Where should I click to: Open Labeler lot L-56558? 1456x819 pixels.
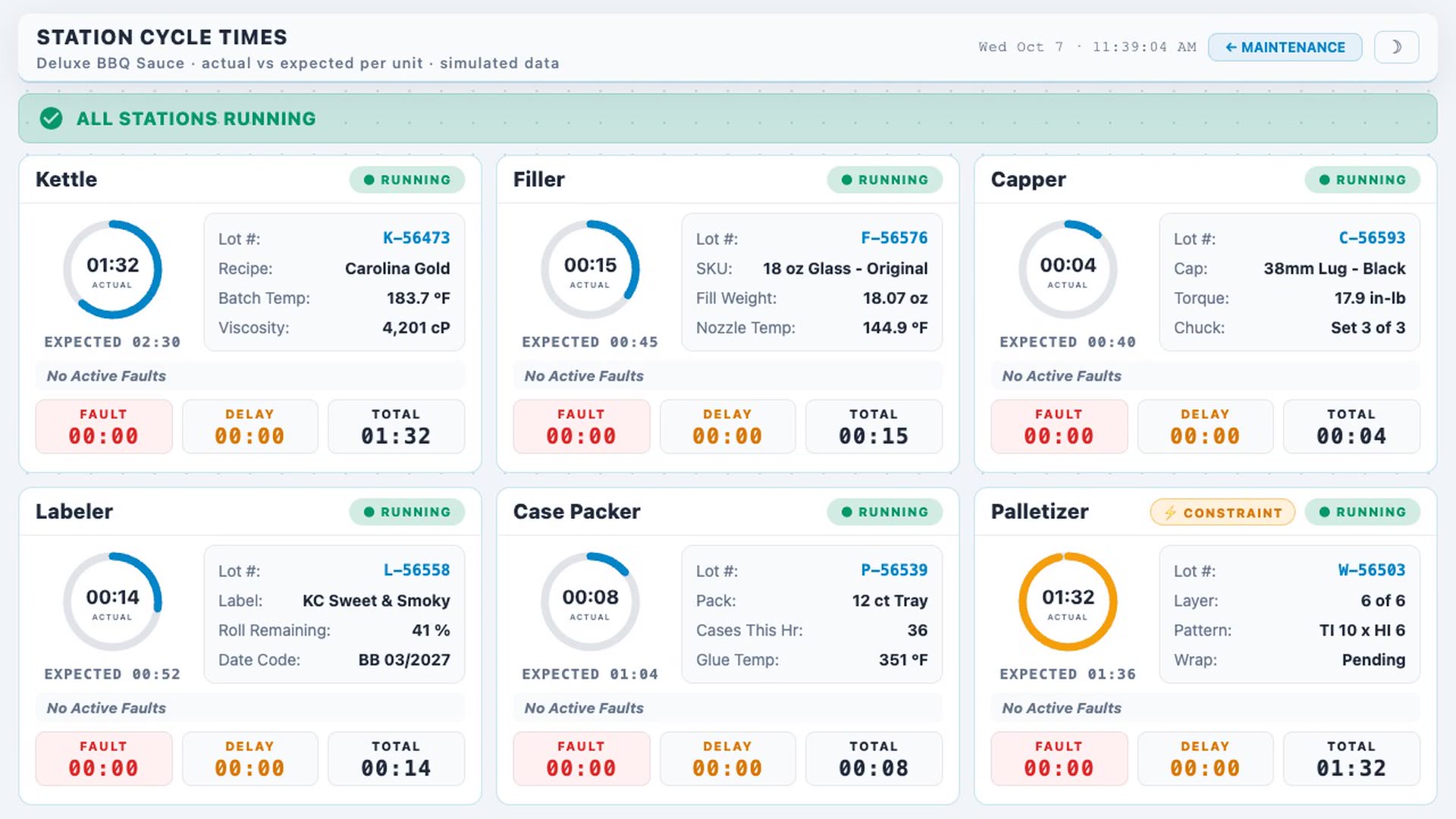(416, 570)
